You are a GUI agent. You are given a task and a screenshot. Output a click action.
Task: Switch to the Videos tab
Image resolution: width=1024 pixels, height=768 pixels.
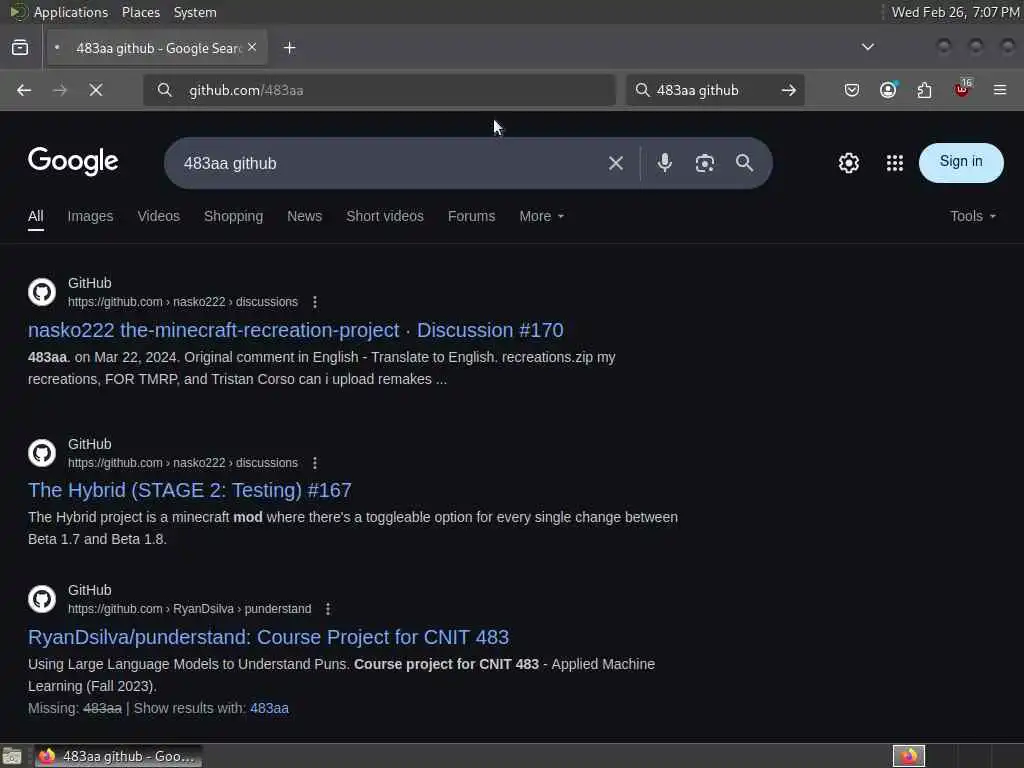coord(159,216)
